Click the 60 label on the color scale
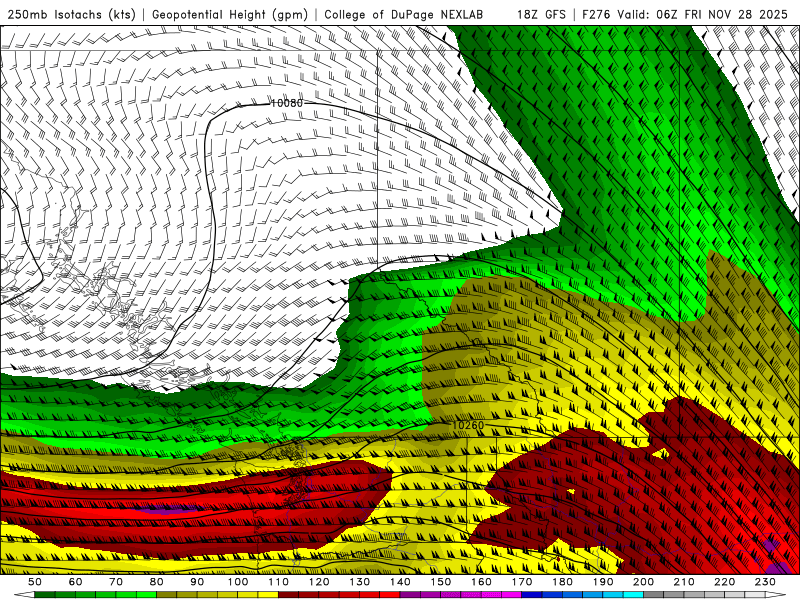 [x=76, y=582]
